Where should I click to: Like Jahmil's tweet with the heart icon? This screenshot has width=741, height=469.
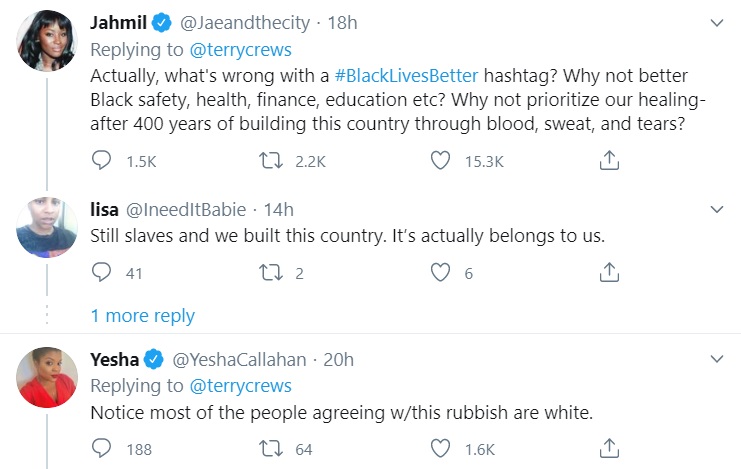coord(441,160)
